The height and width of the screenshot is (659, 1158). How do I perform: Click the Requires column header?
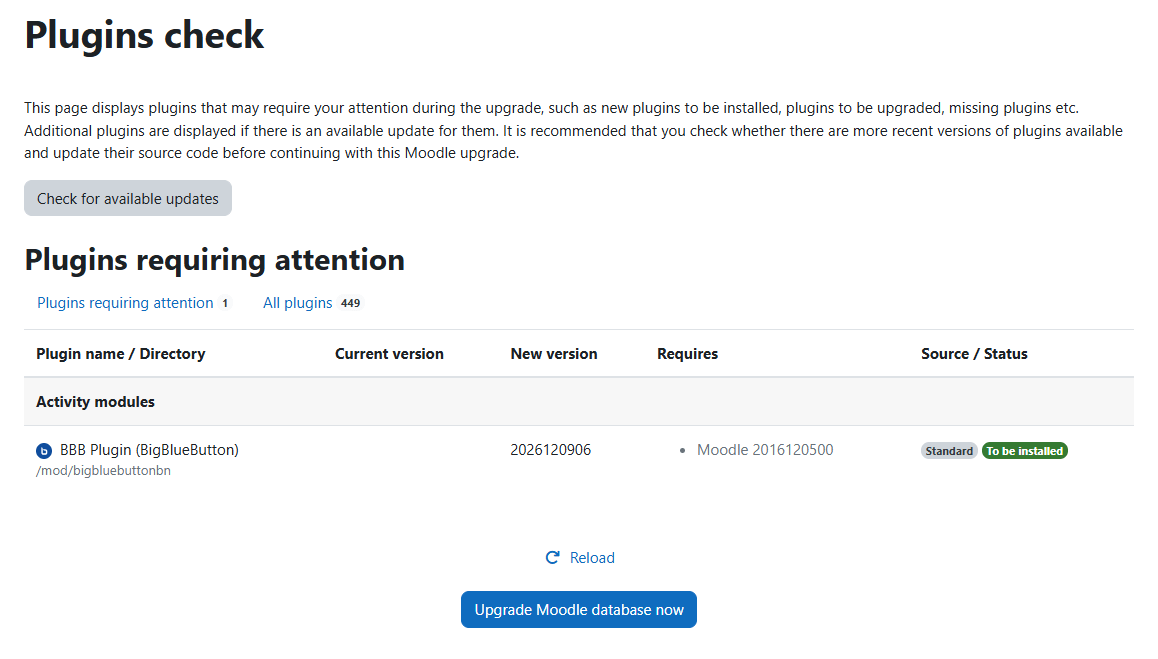[x=687, y=354]
